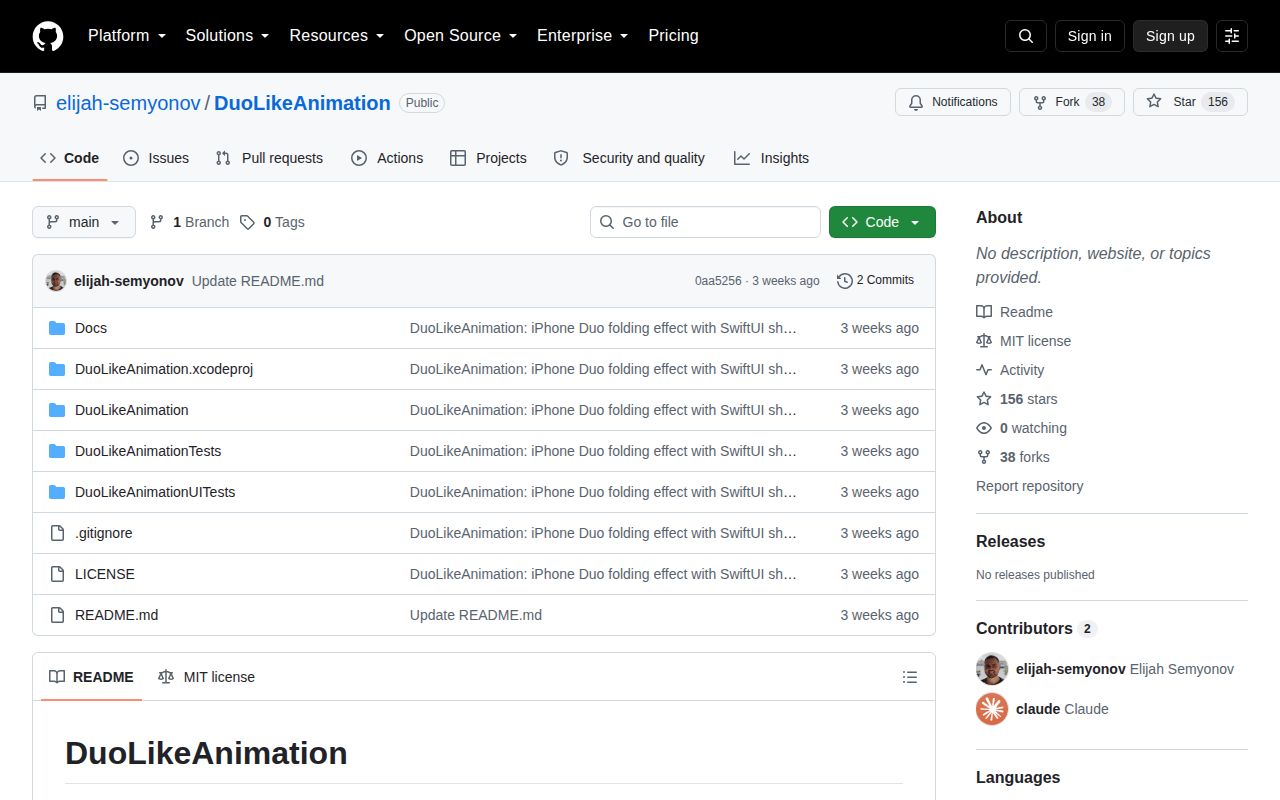
Task: Open the main branch selector dropdown
Action: [84, 222]
